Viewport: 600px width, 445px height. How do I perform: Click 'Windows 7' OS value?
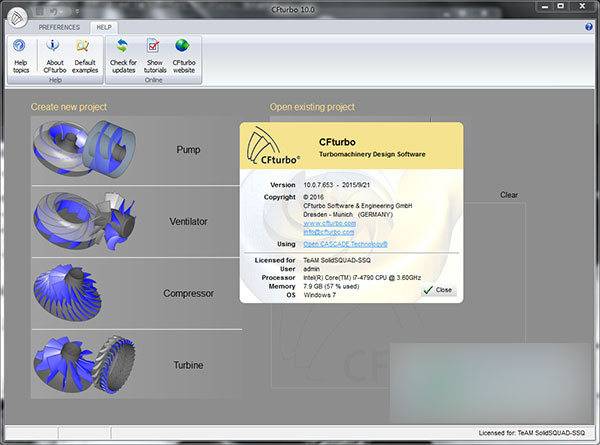(x=320, y=295)
